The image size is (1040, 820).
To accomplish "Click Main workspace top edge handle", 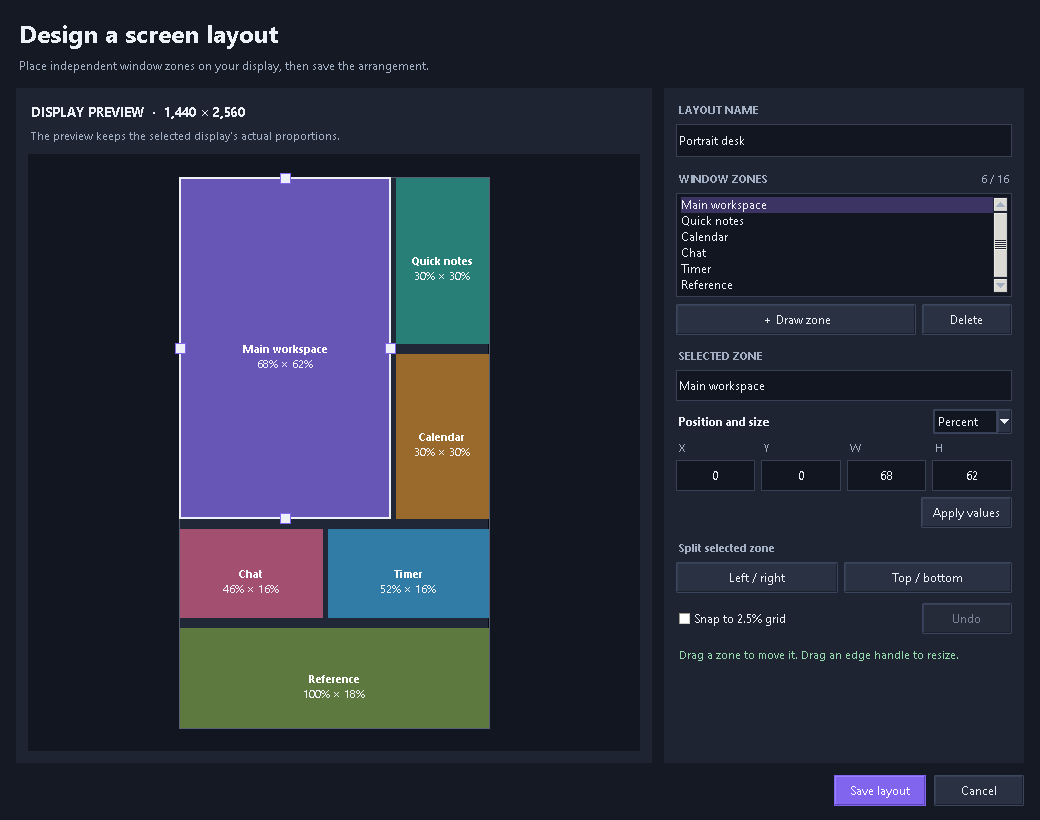I will (285, 178).
